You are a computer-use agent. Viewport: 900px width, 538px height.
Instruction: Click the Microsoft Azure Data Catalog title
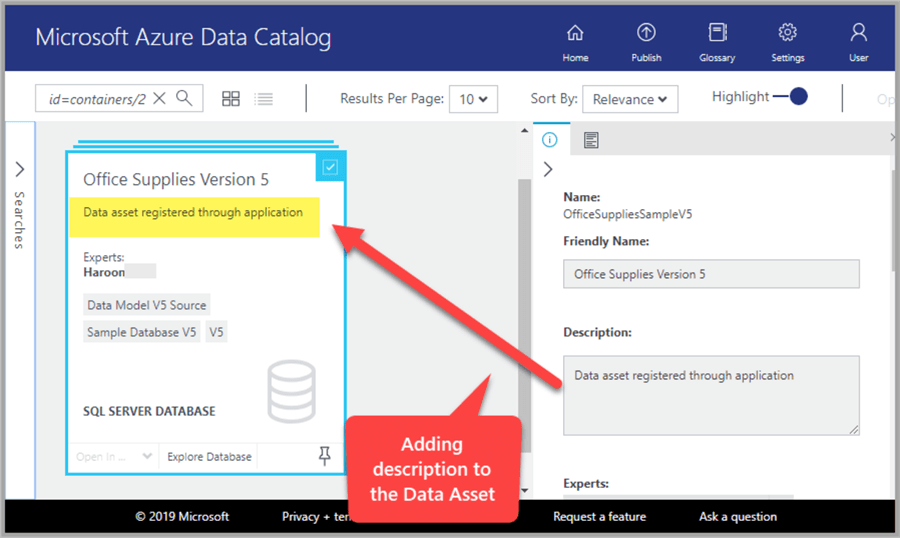pos(183,37)
